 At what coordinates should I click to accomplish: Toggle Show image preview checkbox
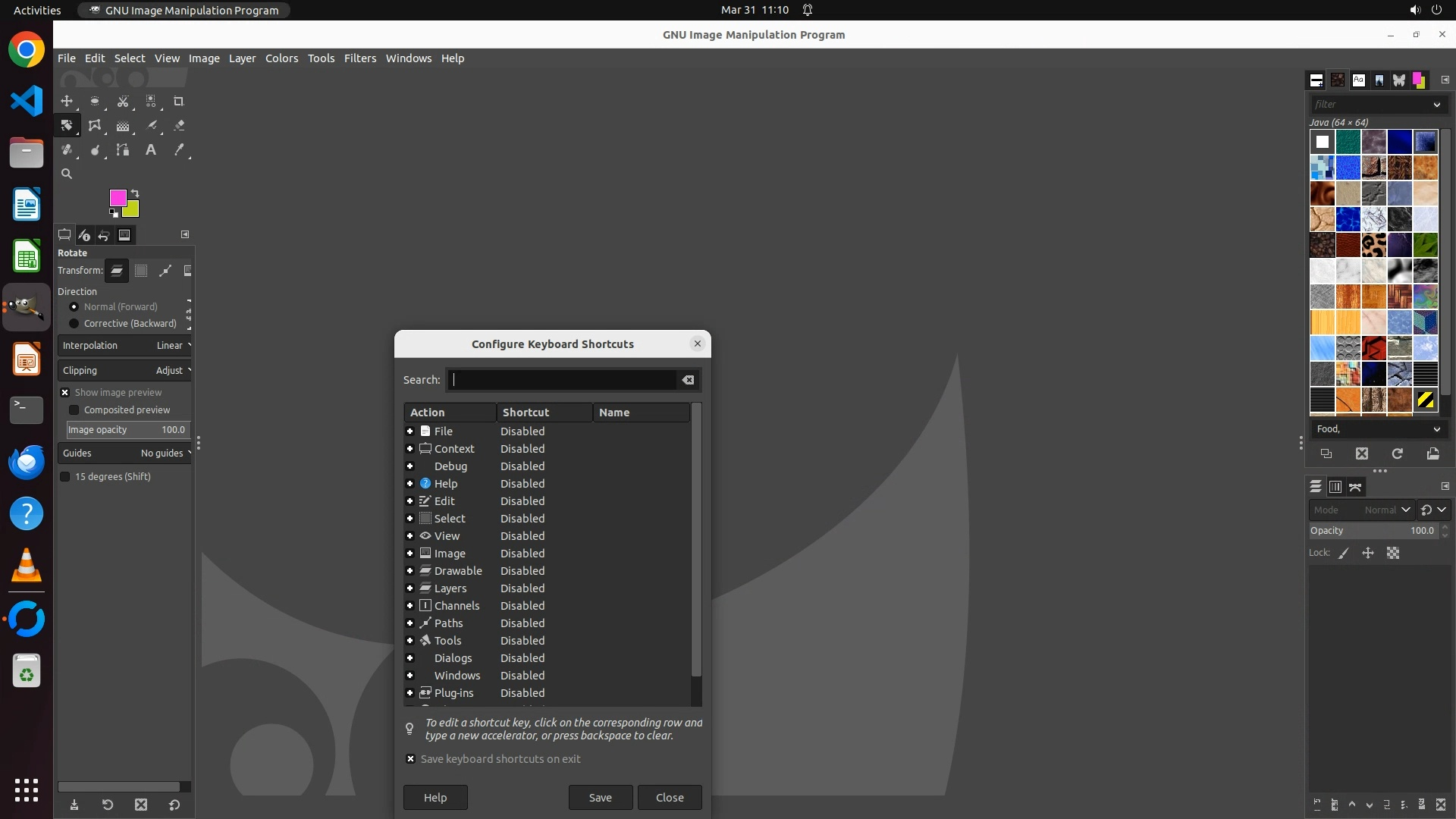65,393
